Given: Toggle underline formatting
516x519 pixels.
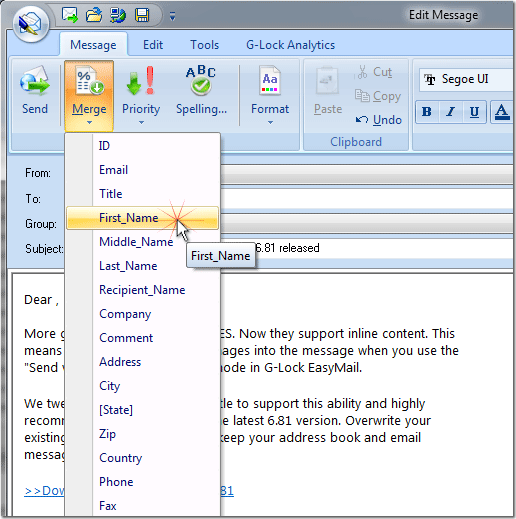Looking at the screenshot, I should tap(474, 112).
